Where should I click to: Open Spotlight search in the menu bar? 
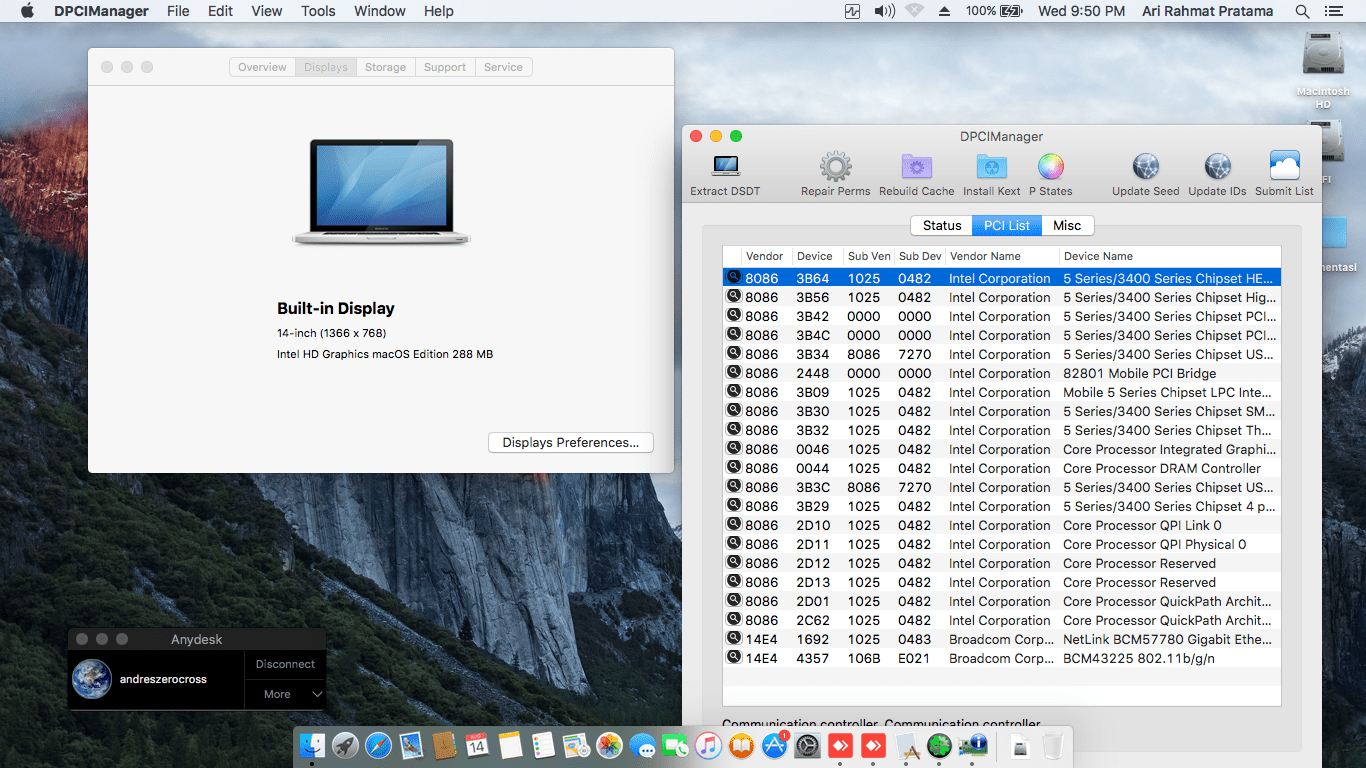(x=1302, y=11)
